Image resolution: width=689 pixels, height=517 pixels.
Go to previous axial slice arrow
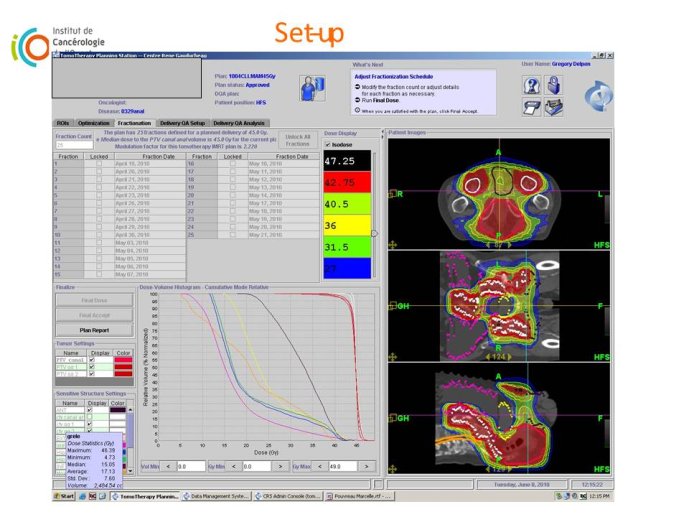click(x=490, y=245)
